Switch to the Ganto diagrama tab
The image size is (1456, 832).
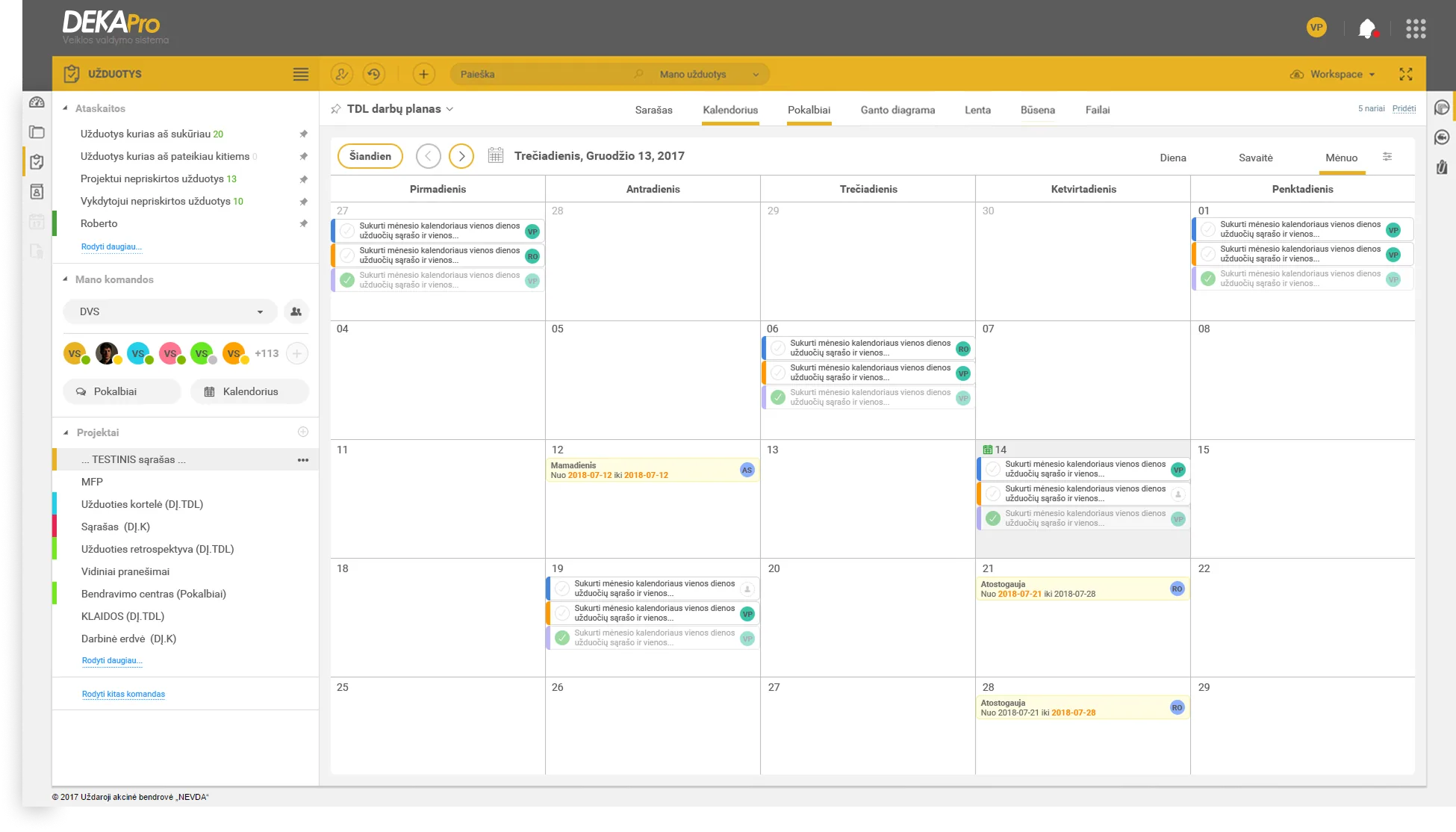pos(897,110)
